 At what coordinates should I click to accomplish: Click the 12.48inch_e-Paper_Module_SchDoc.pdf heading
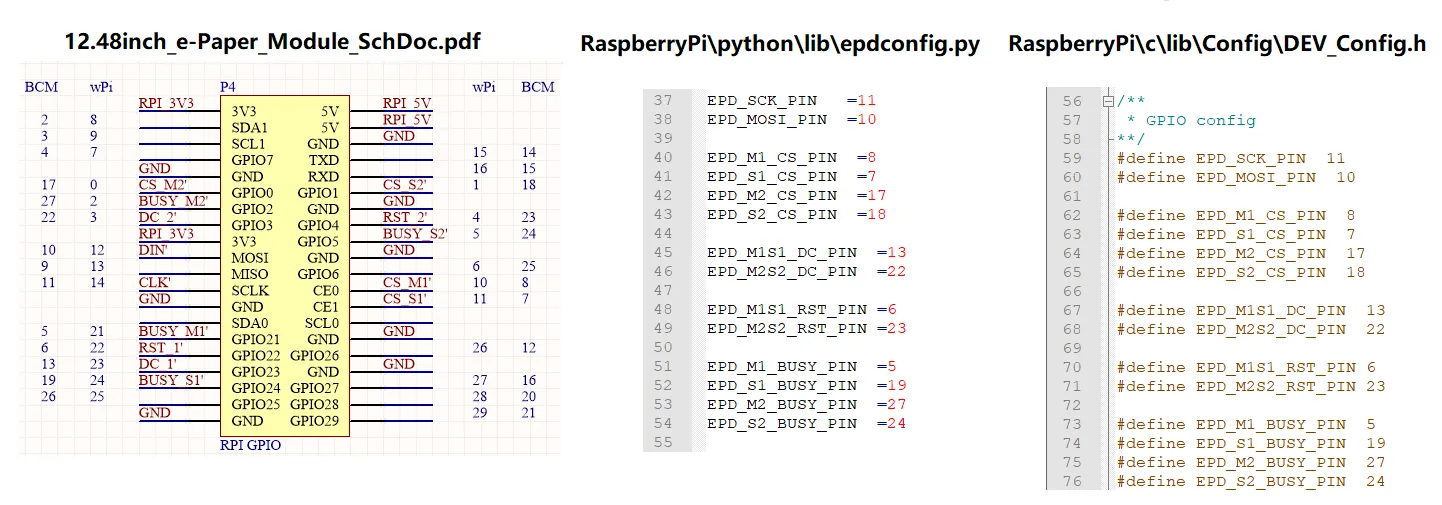272,42
